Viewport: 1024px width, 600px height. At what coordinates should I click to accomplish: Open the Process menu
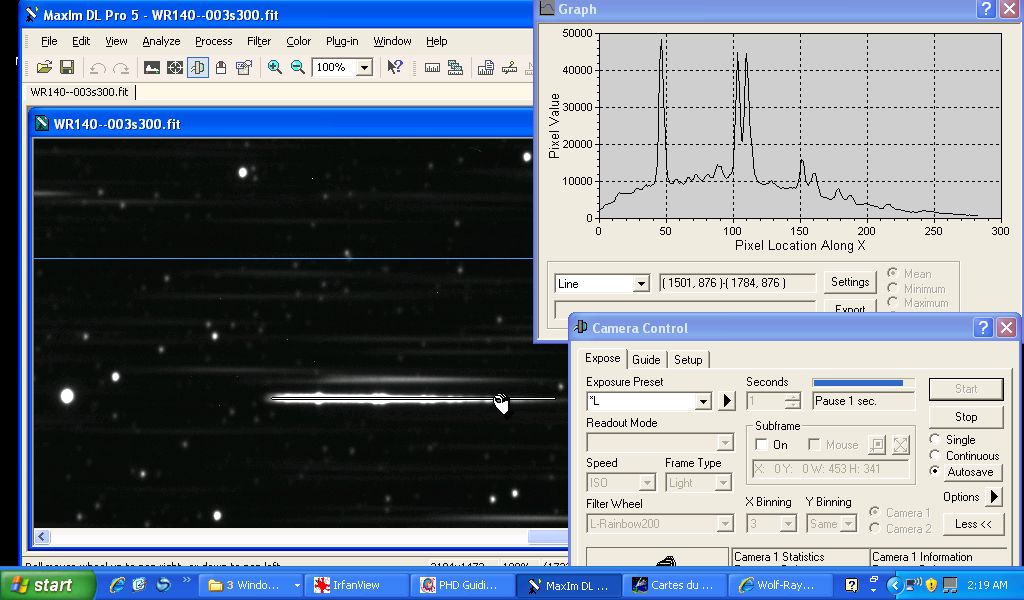(x=214, y=41)
